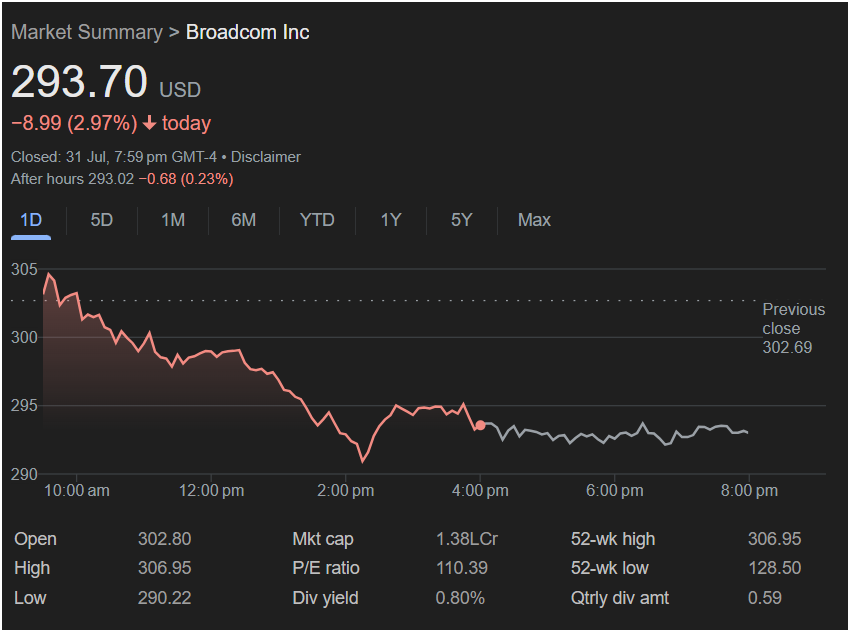Click the Closed: 31 Jul timestamp text

click(114, 157)
